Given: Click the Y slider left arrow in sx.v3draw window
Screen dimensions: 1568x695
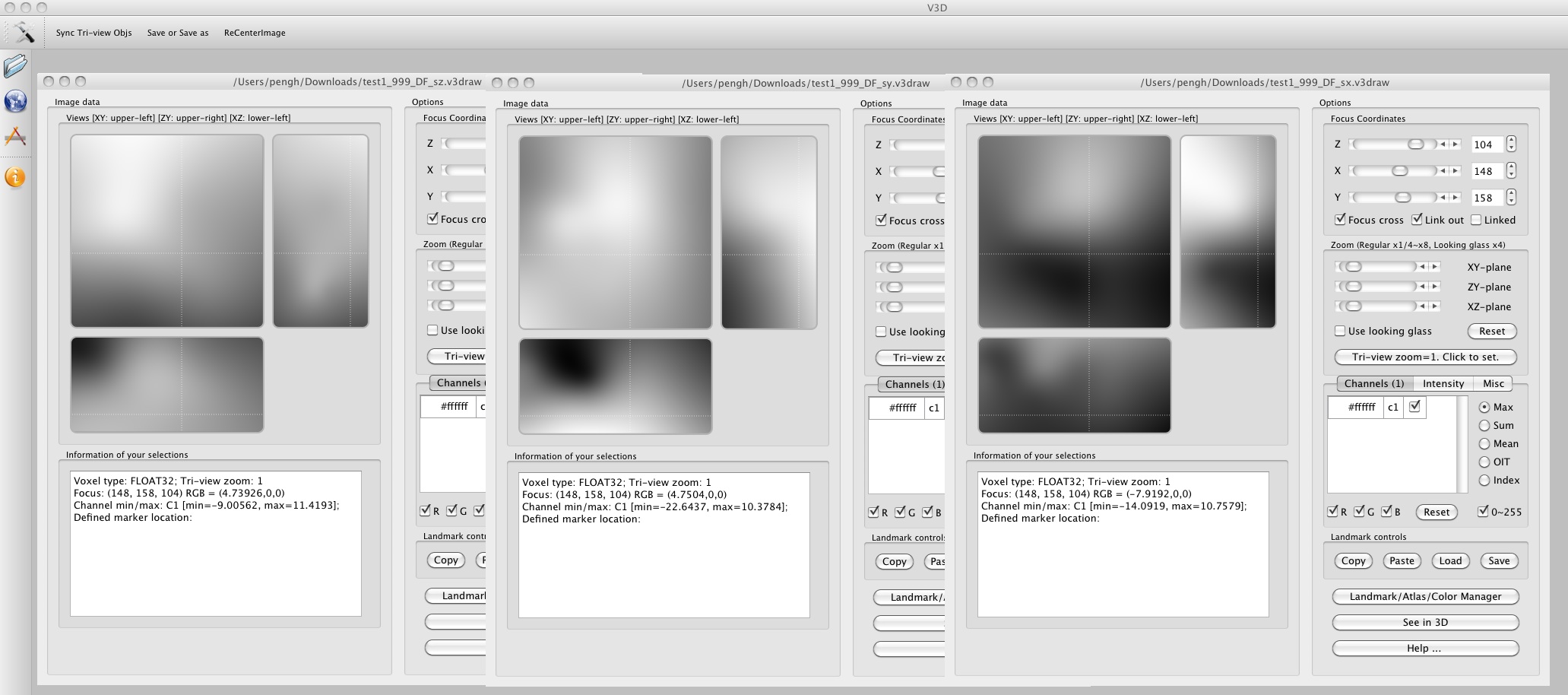Looking at the screenshot, I should (x=1443, y=198).
